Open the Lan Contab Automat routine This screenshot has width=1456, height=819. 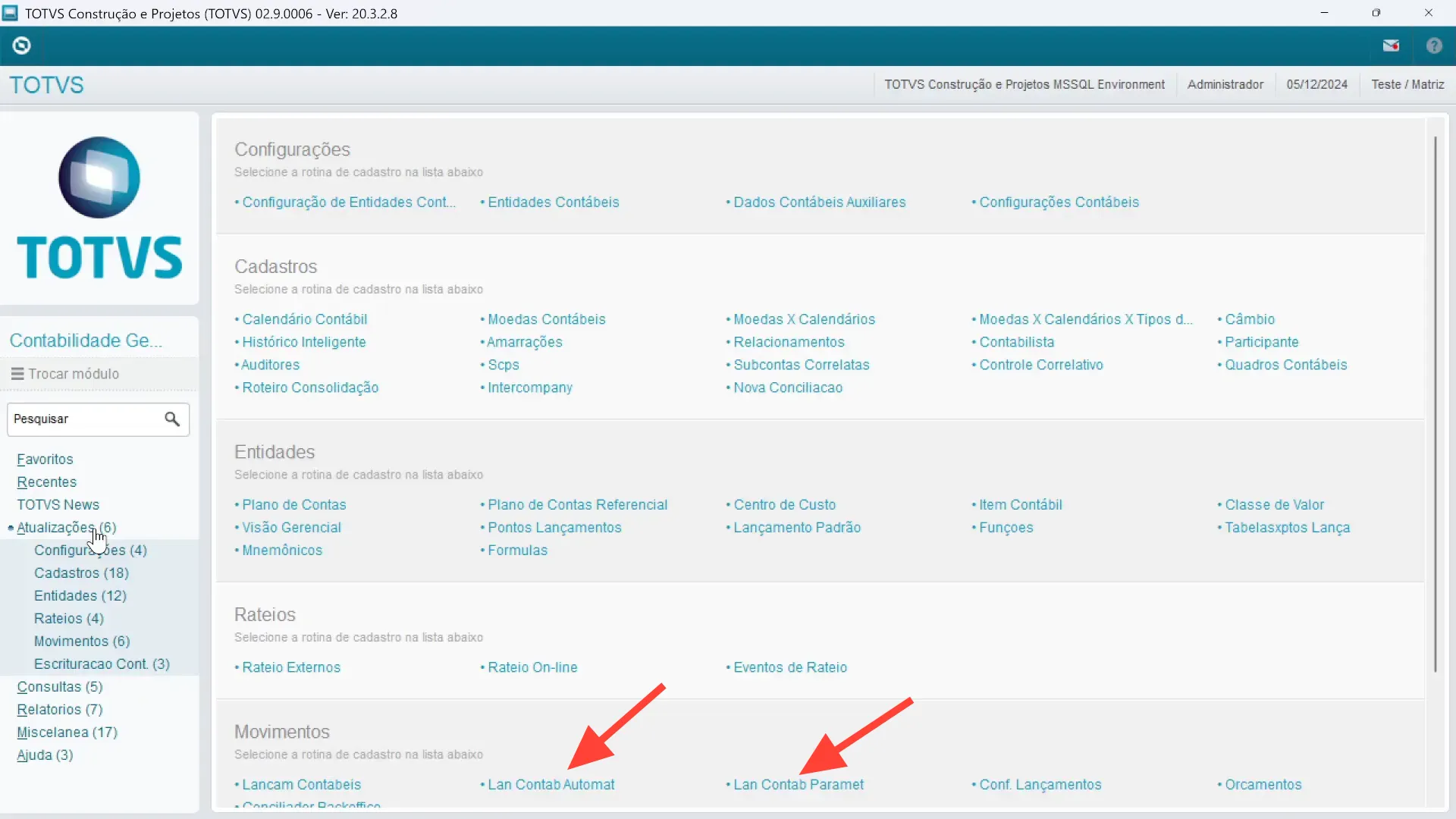point(551,785)
